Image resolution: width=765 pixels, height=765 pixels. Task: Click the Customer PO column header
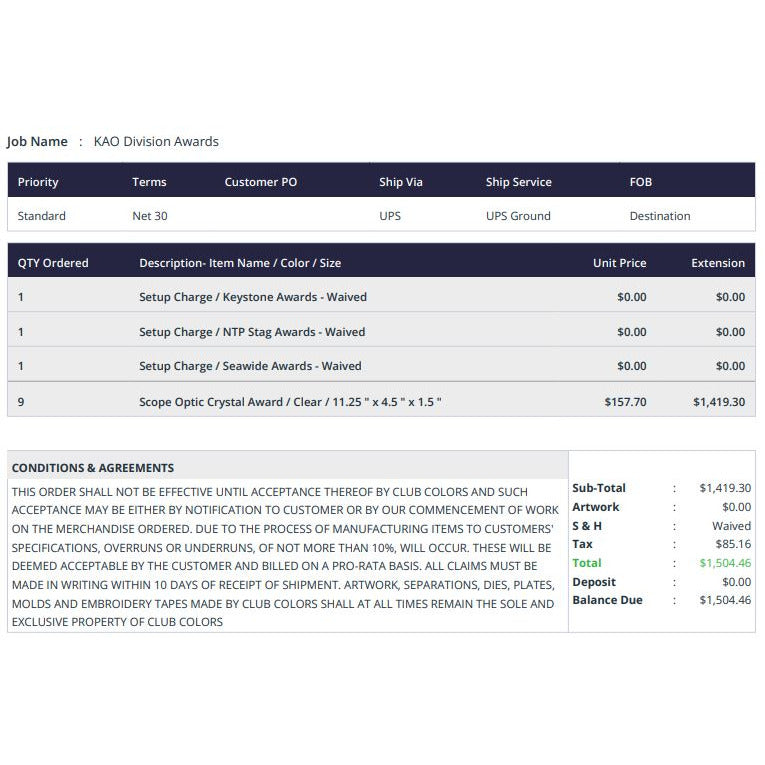click(261, 182)
